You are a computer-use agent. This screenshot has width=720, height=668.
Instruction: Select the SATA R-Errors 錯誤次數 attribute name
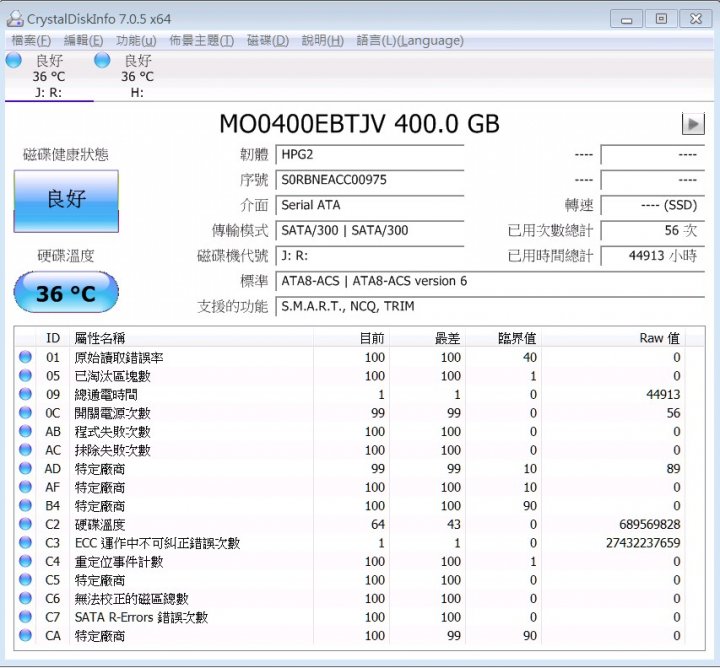tap(141, 617)
